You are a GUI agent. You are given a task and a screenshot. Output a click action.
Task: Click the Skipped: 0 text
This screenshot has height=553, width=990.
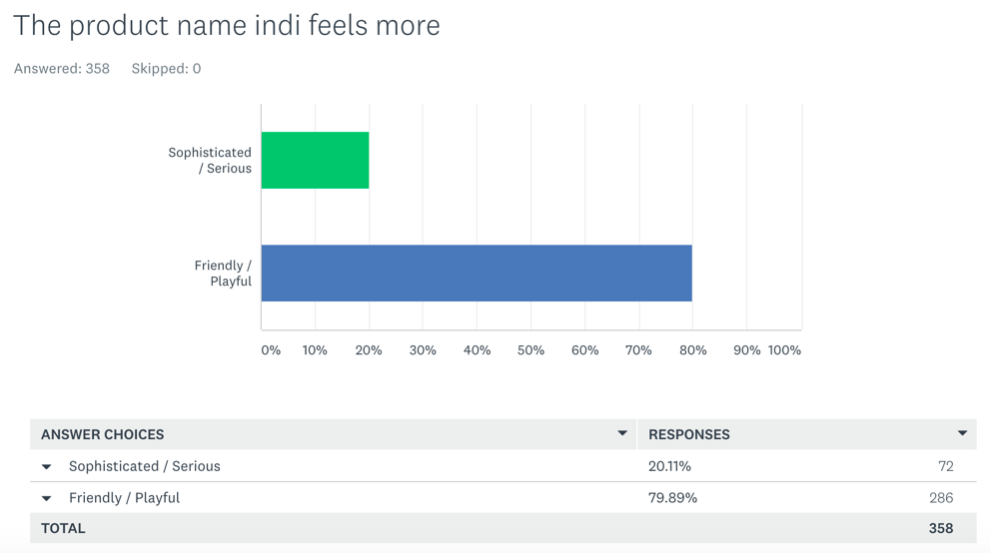(166, 68)
